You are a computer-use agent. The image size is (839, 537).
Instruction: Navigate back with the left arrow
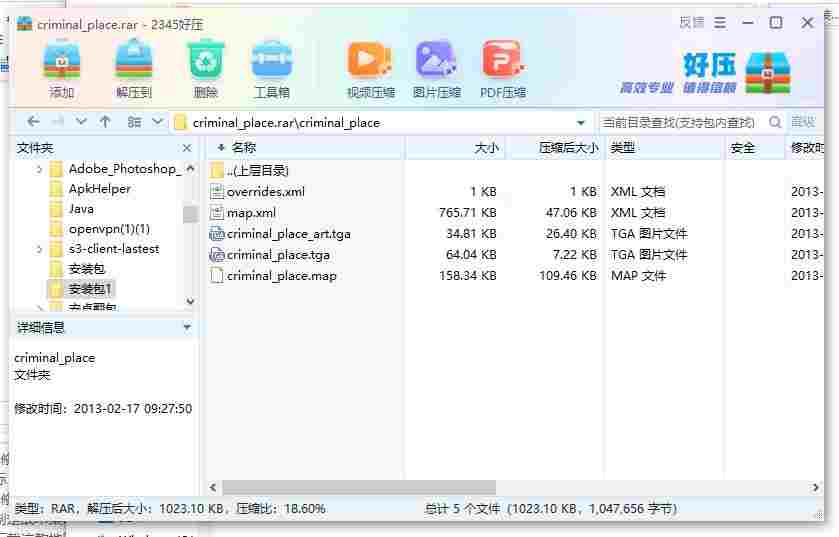coord(33,122)
